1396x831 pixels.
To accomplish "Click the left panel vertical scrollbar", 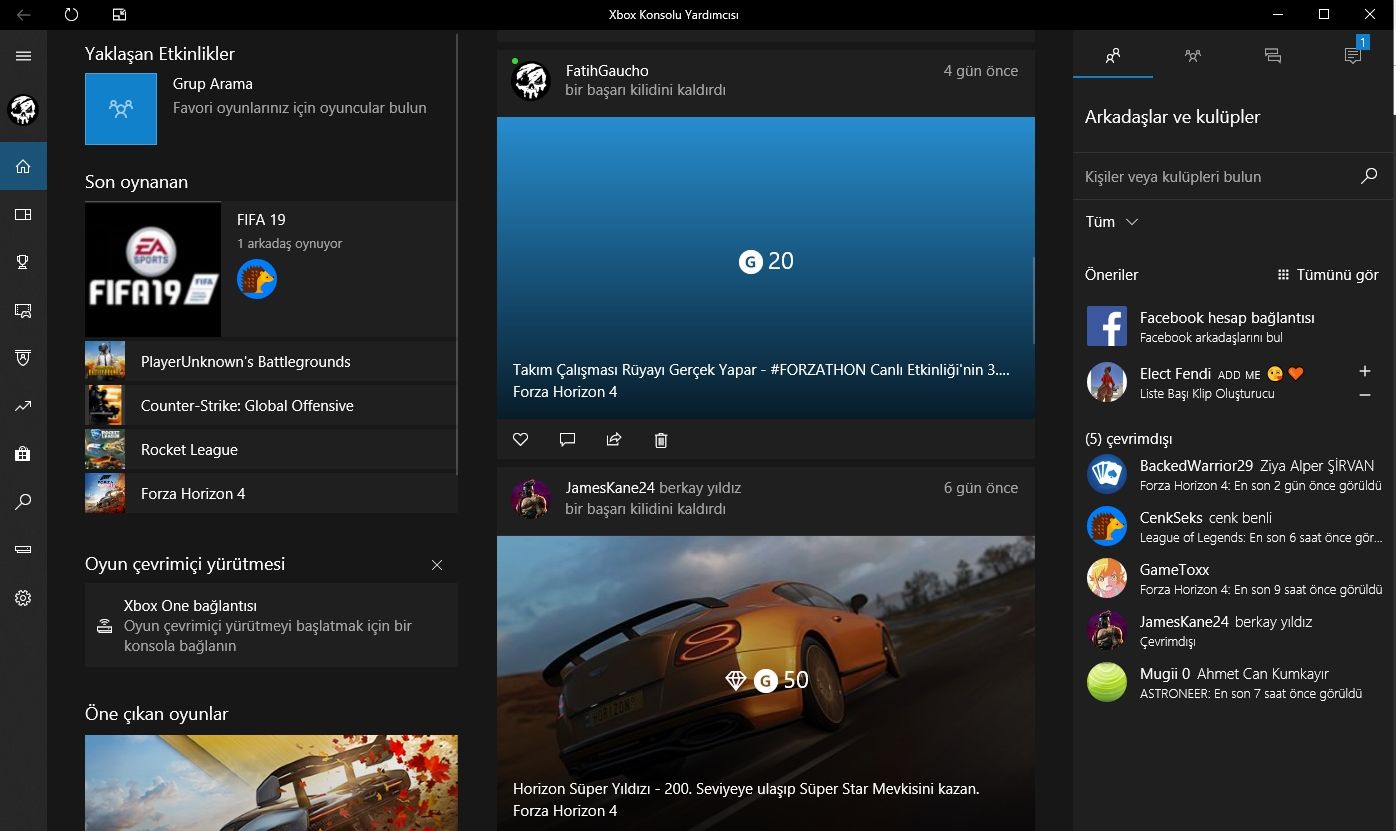I will 457,254.
